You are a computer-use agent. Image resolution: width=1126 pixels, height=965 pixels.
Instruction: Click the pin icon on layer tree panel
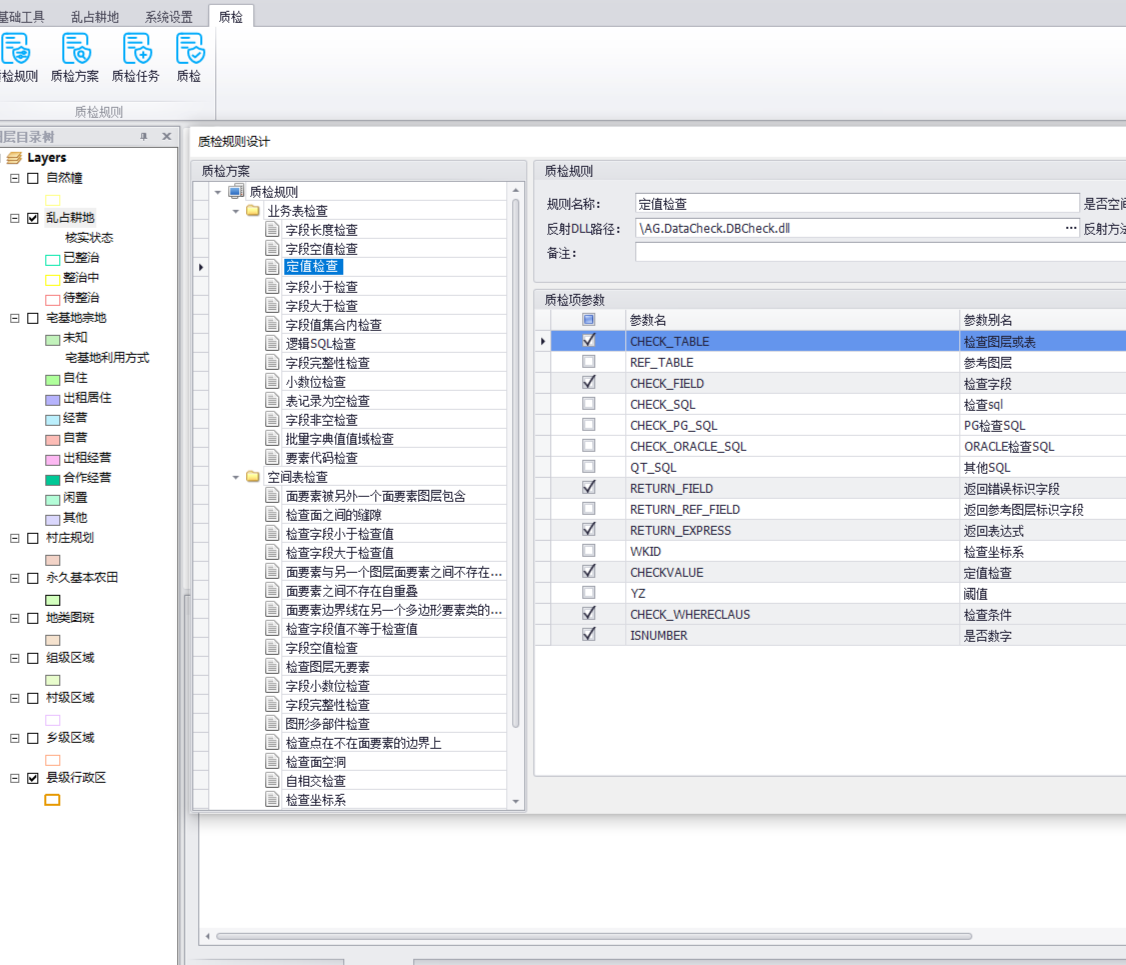[144, 136]
